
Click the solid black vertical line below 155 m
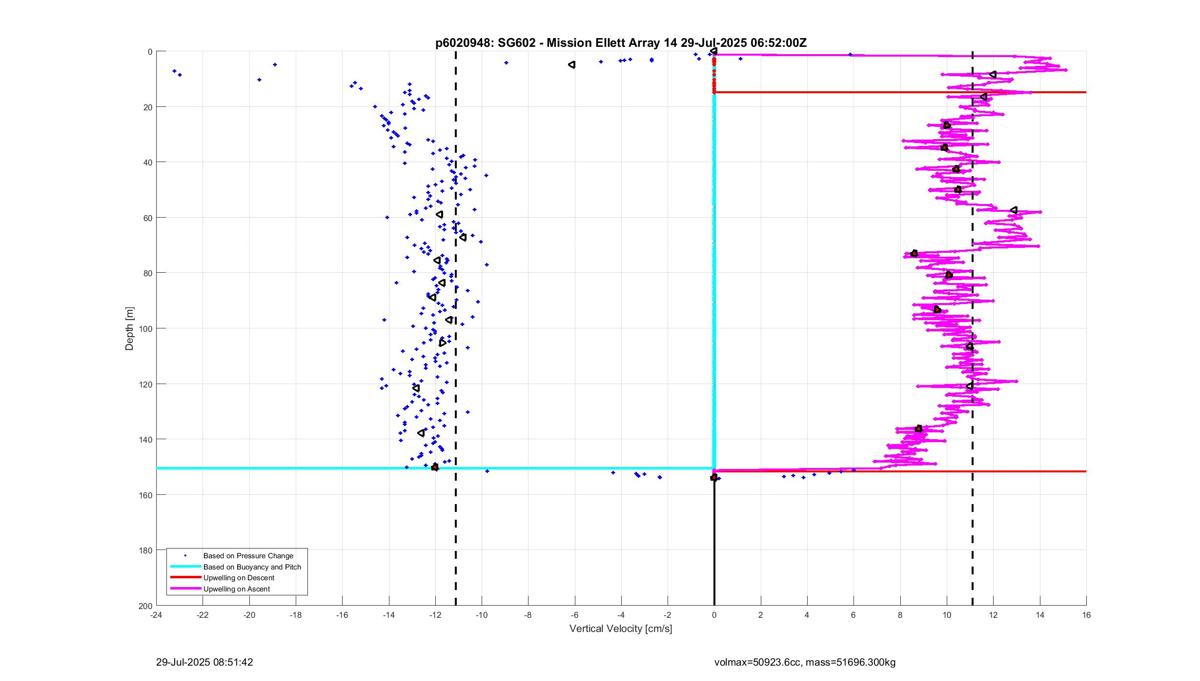pos(714,542)
